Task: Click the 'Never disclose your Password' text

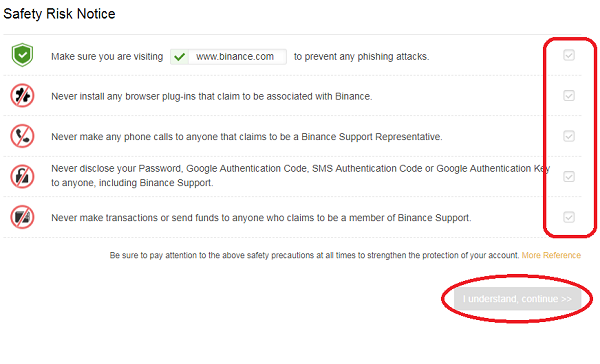Action: pos(300,176)
